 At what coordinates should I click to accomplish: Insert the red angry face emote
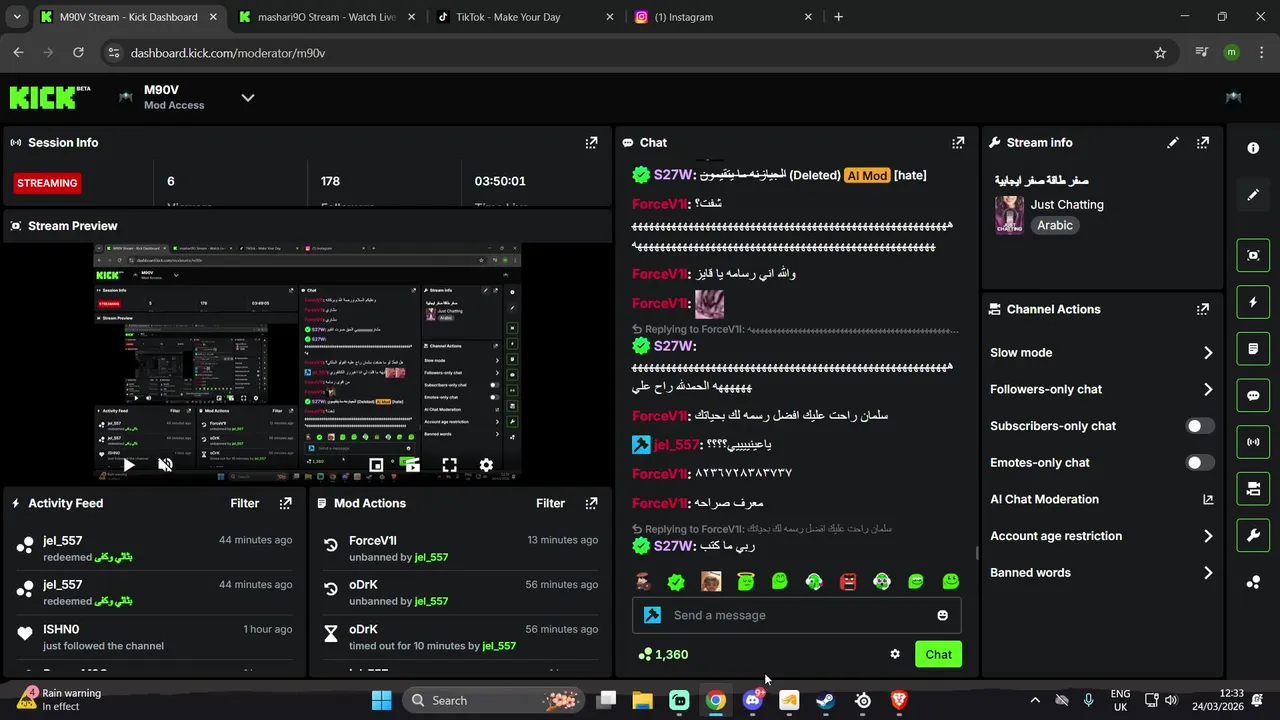coord(848,581)
